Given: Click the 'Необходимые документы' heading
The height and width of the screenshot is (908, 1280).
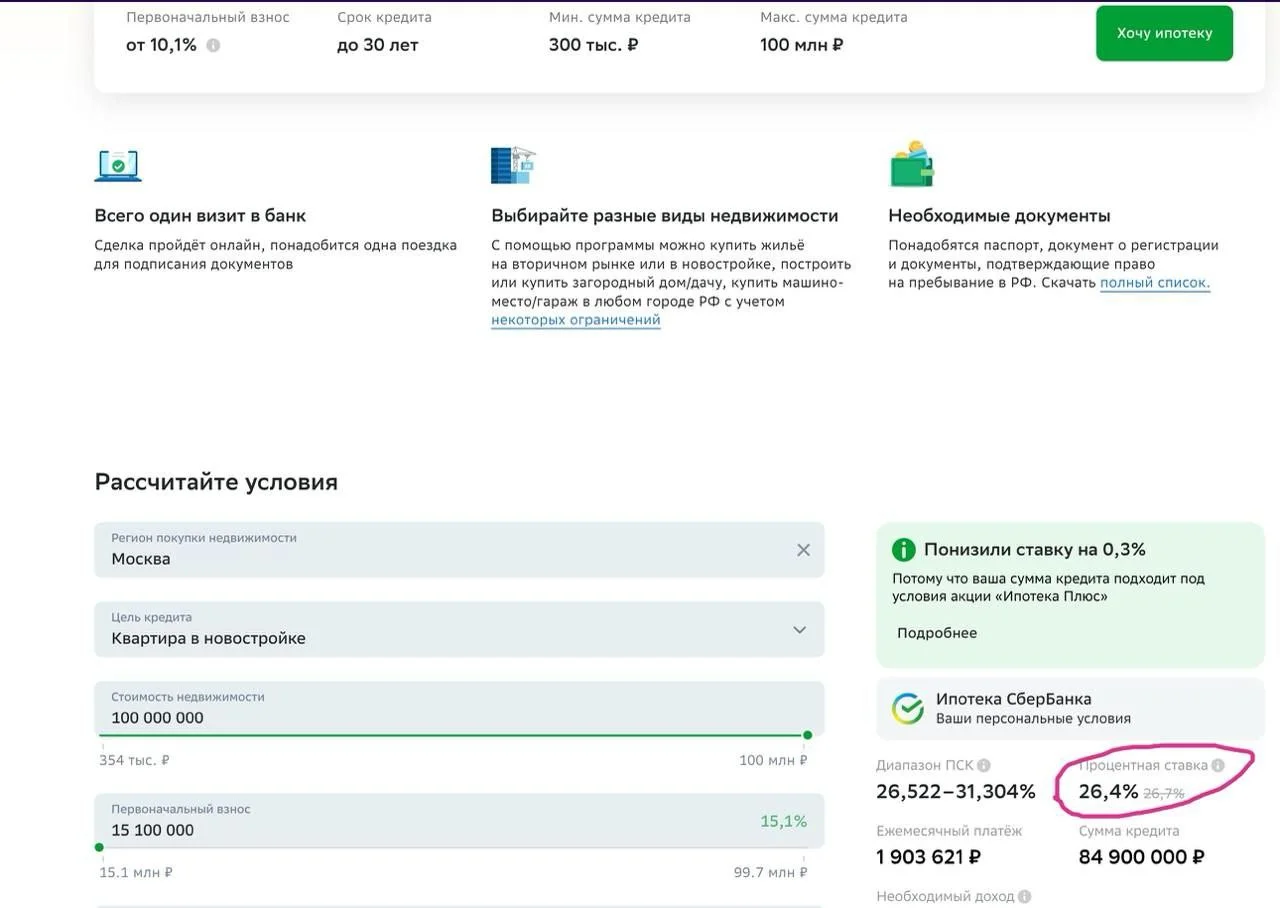Looking at the screenshot, I should [x=999, y=216].
